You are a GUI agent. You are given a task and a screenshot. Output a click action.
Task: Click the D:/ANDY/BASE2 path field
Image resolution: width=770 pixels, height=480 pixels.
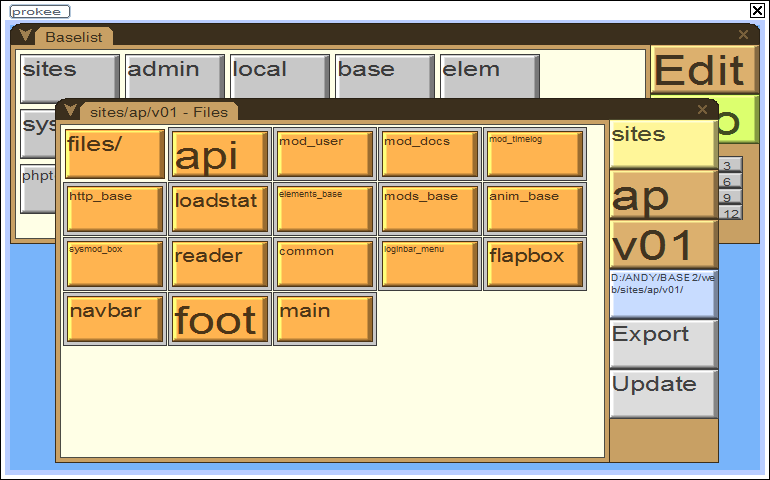[663, 293]
